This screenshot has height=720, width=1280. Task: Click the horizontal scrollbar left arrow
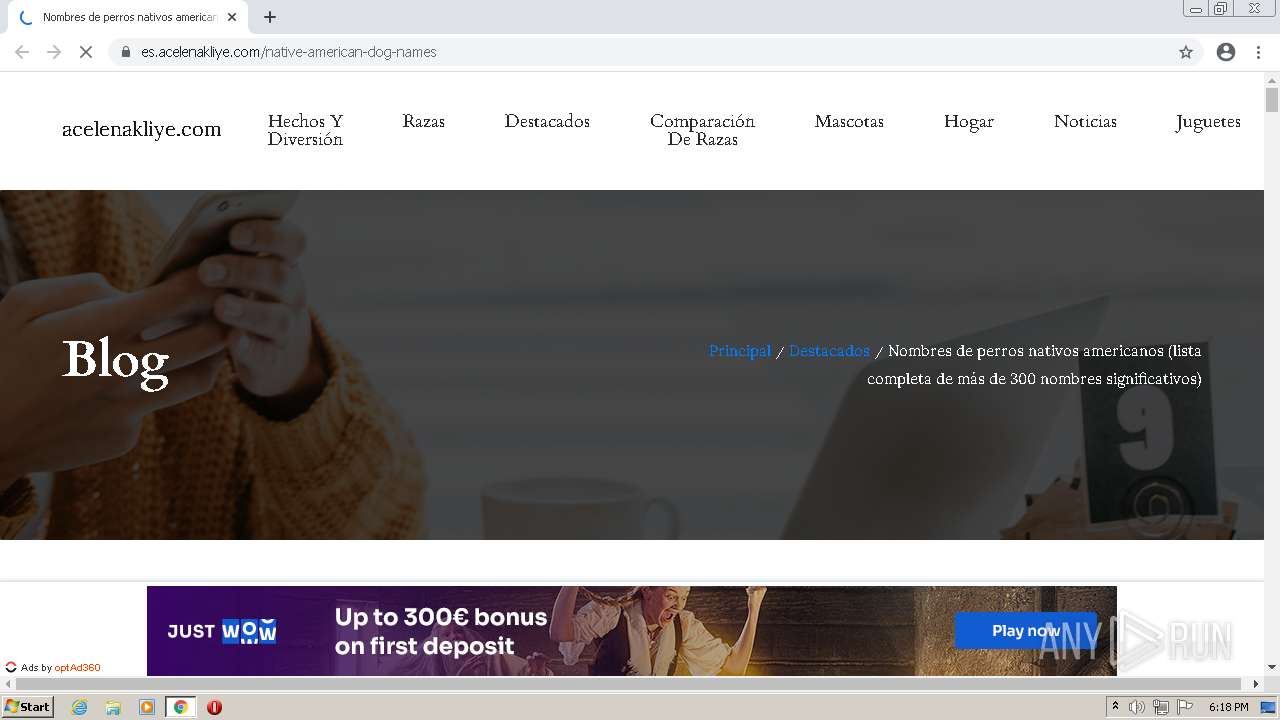tap(7, 684)
